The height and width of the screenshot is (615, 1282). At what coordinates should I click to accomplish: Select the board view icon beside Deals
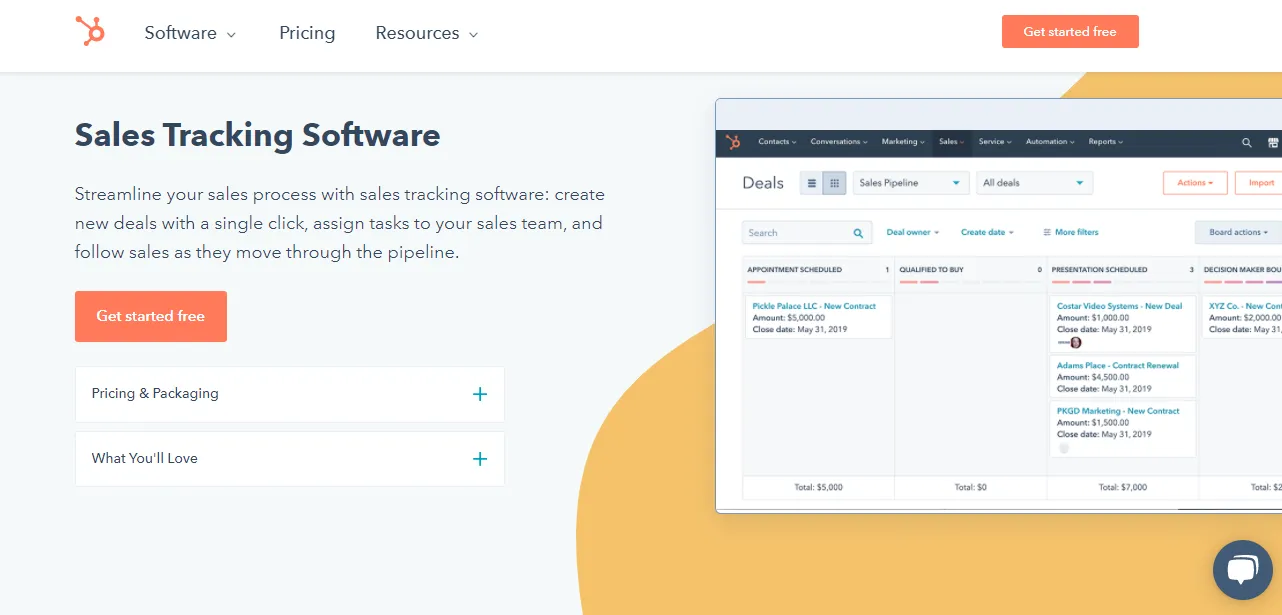pos(835,183)
